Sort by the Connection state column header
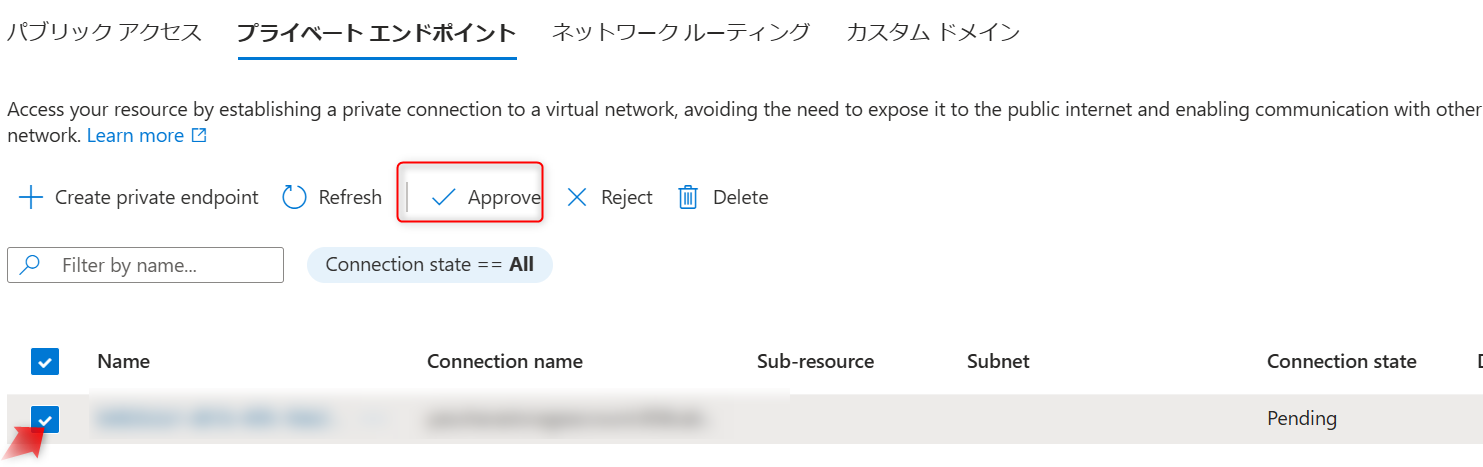The height and width of the screenshot is (467, 1483). coord(1341,361)
